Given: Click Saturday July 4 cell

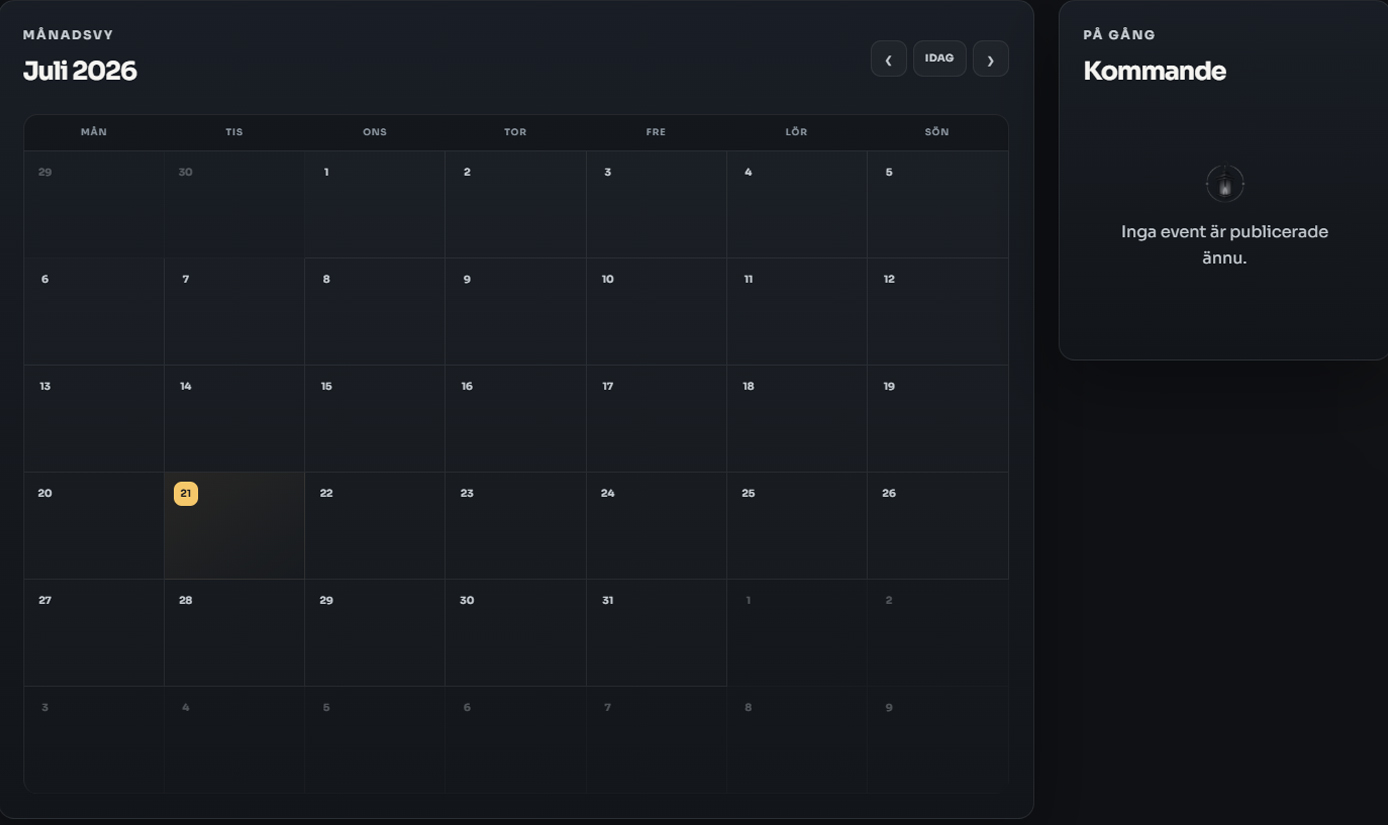Looking at the screenshot, I should click(797, 204).
